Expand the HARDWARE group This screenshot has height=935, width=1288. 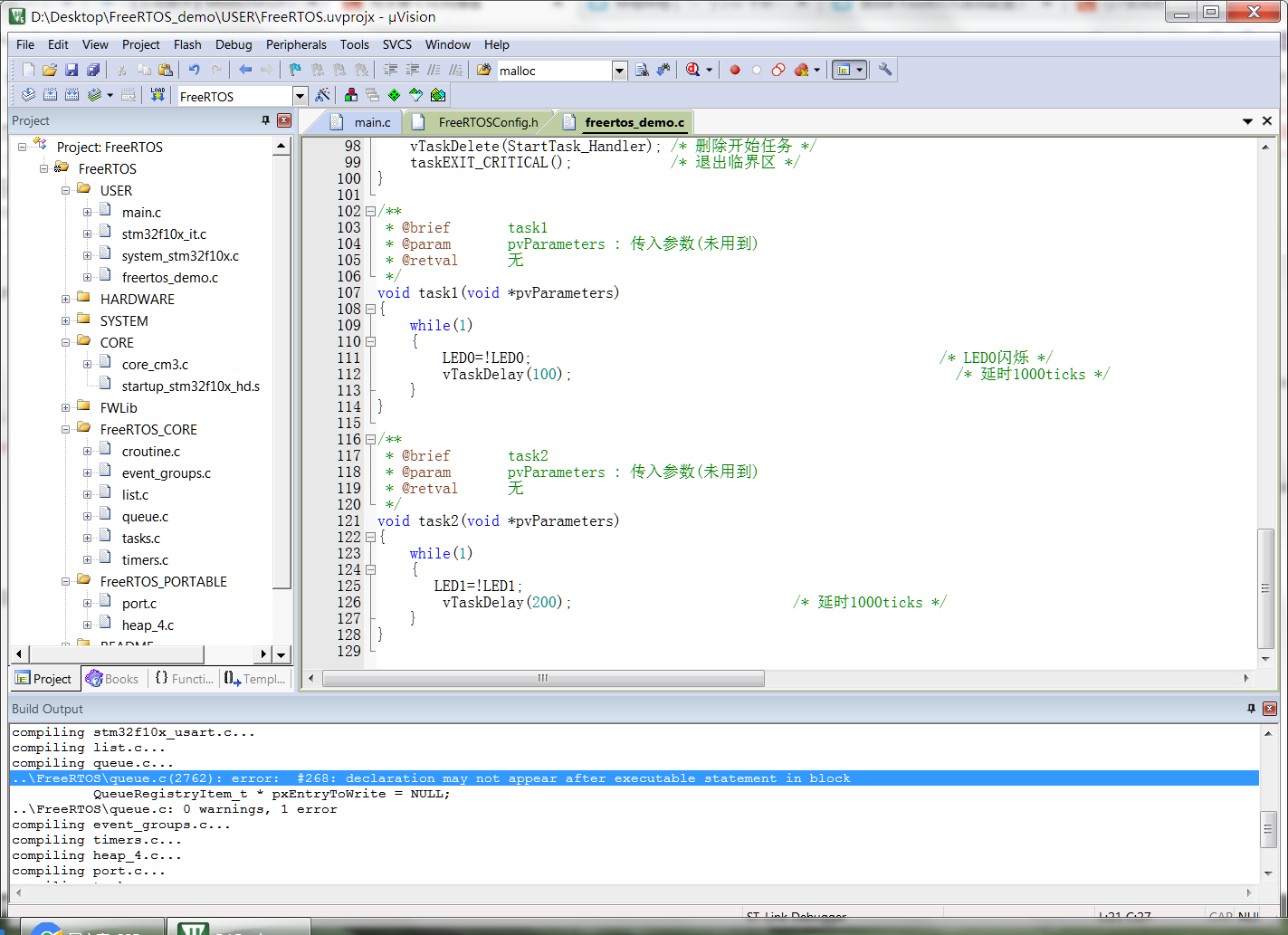pos(65,300)
